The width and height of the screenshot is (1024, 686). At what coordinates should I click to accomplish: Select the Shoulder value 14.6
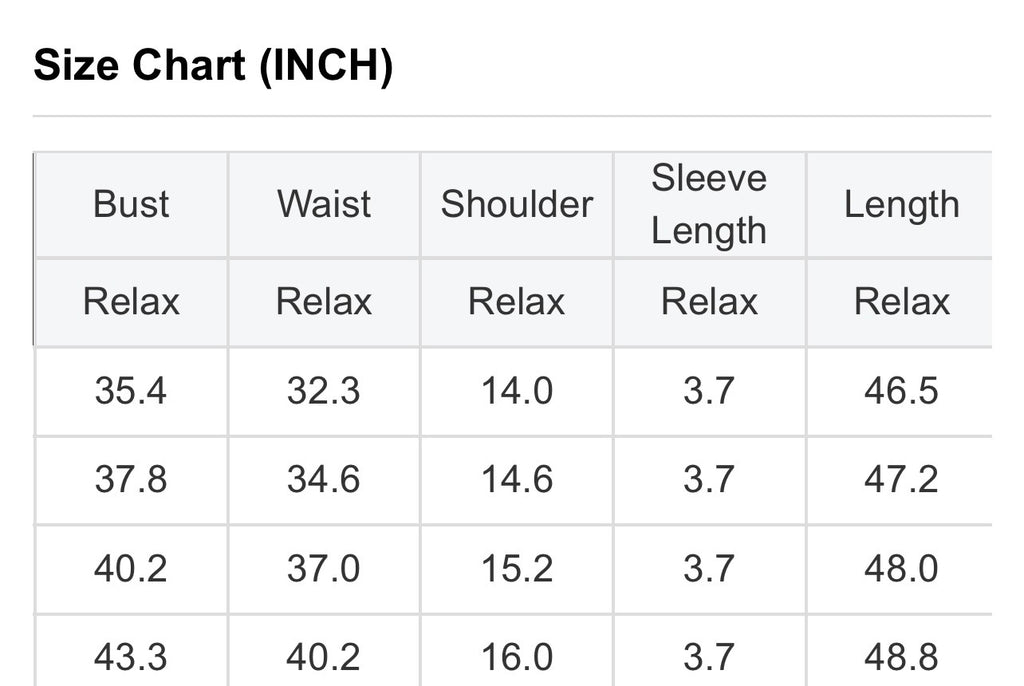[x=517, y=479]
